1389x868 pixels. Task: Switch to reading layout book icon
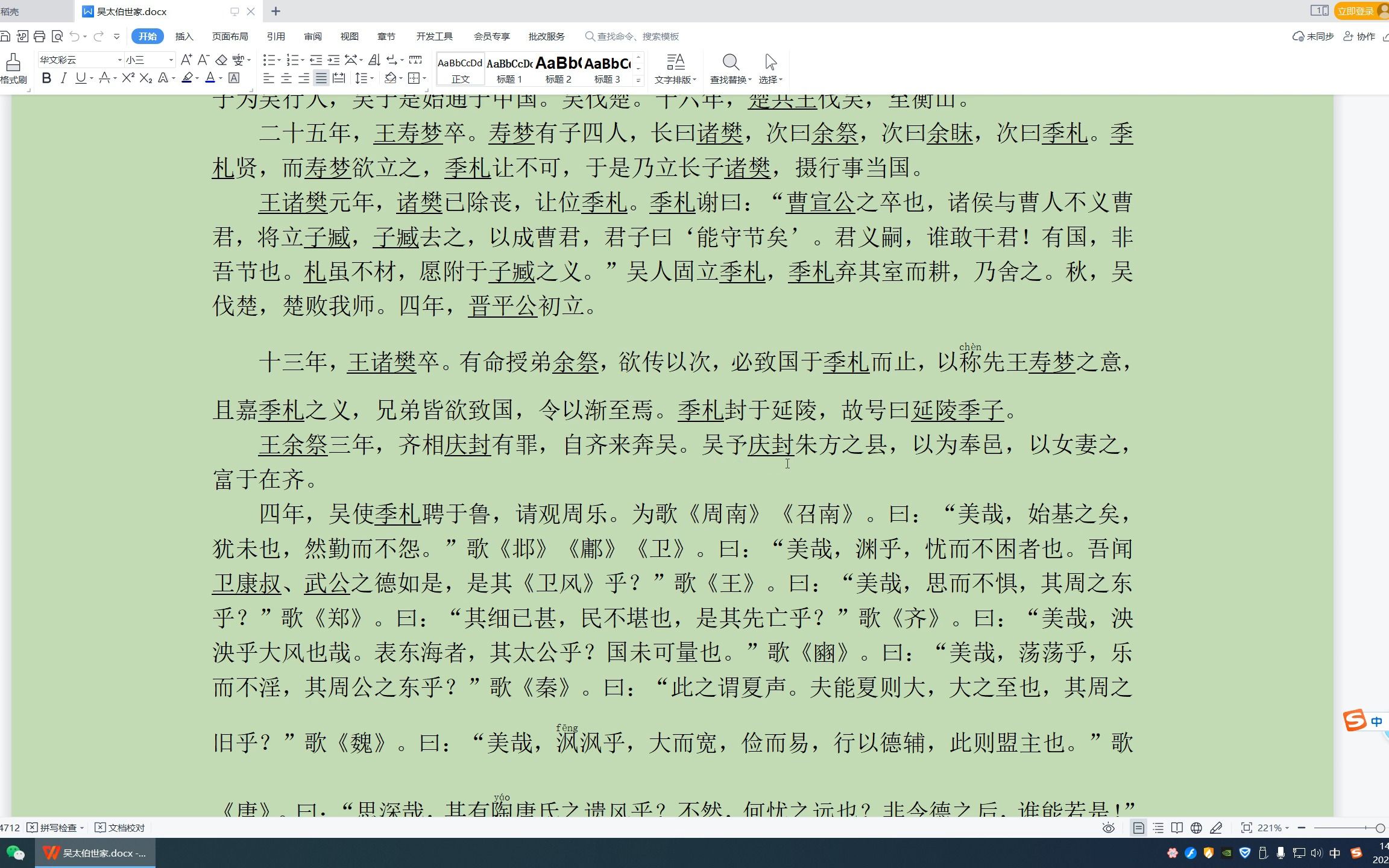1177,828
